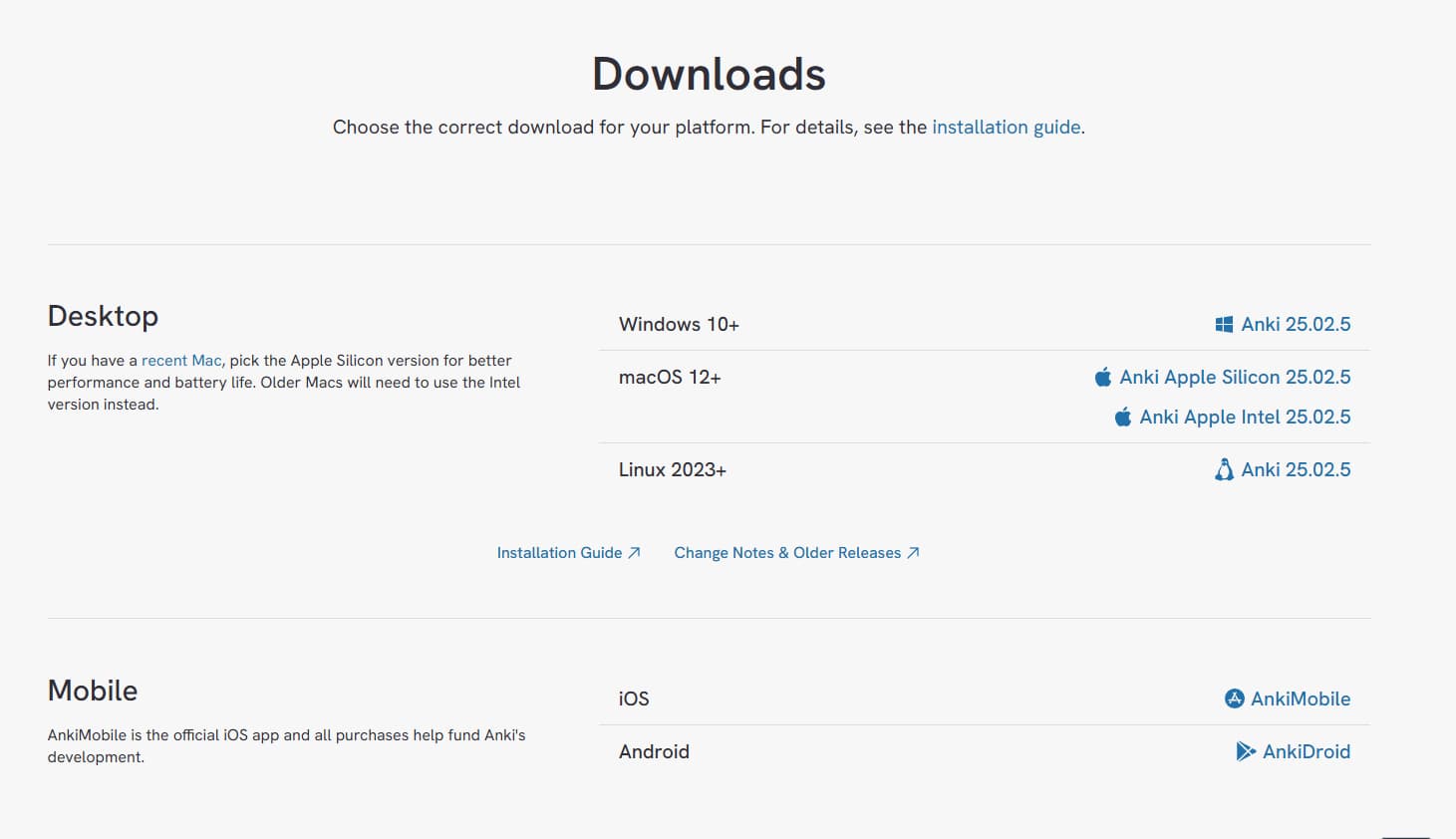Click the Windows logo icon beside Anki 25.02.5

tap(1224, 325)
